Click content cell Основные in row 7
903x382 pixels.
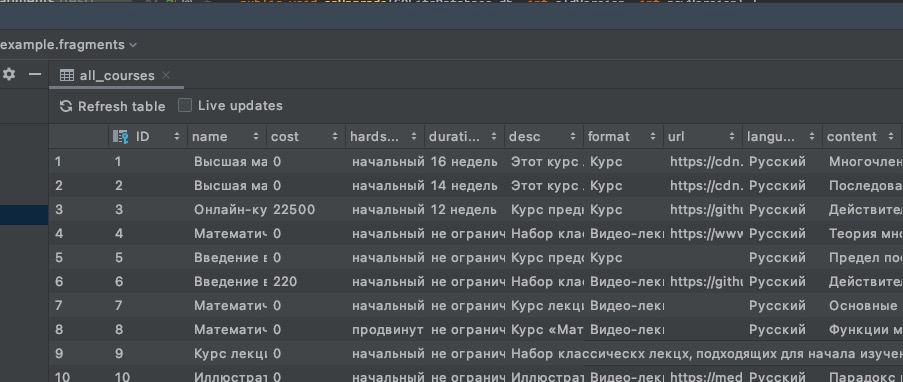pos(862,305)
